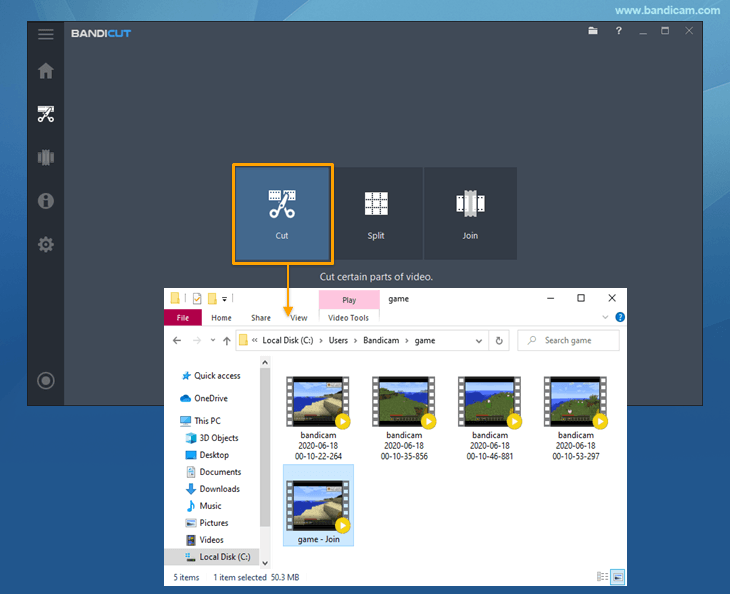Screen dimensions: 730x594
Task: Open the View ribbon tab
Action: [x=299, y=317]
